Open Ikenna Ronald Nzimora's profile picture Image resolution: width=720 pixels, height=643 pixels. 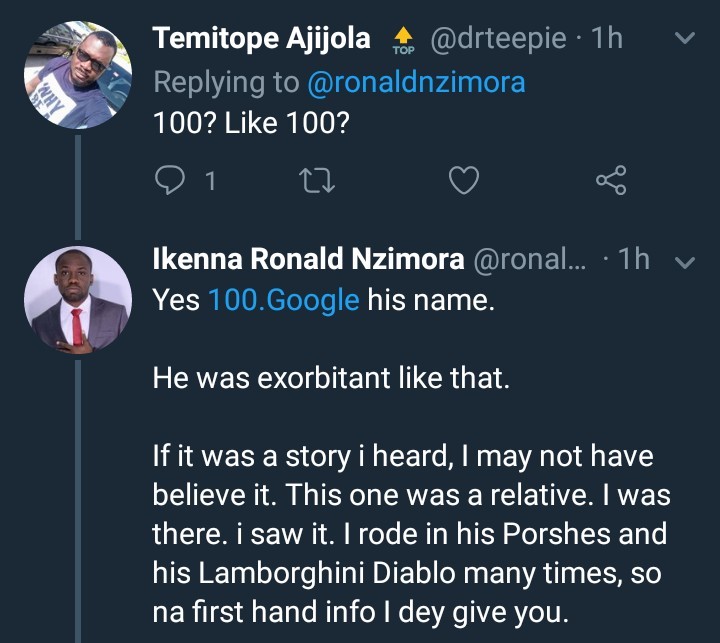tap(77, 299)
